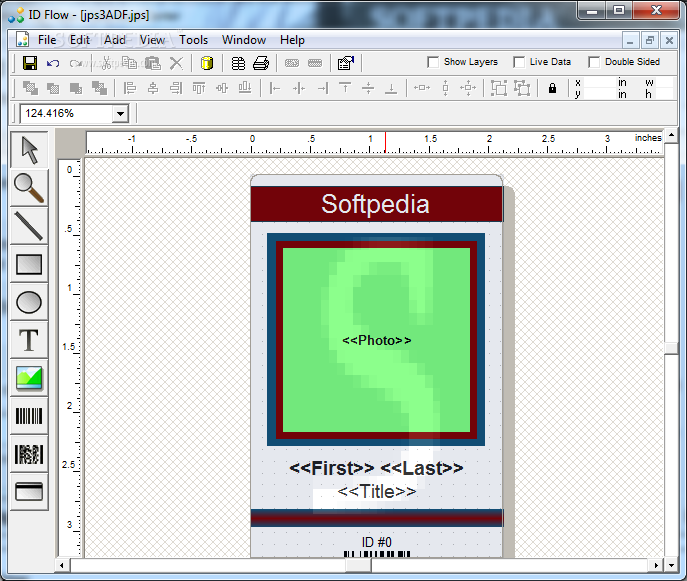Click the lock object padlock icon

(x=552, y=88)
